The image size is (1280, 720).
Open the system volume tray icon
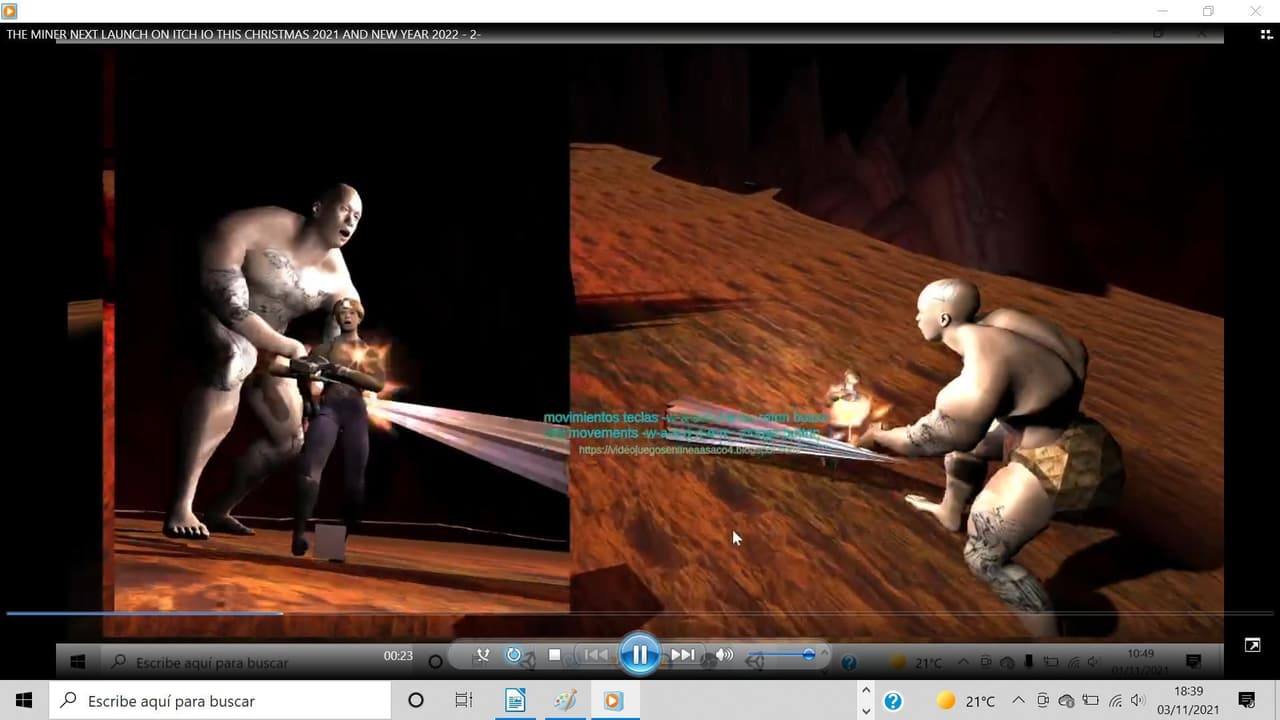[1139, 701]
